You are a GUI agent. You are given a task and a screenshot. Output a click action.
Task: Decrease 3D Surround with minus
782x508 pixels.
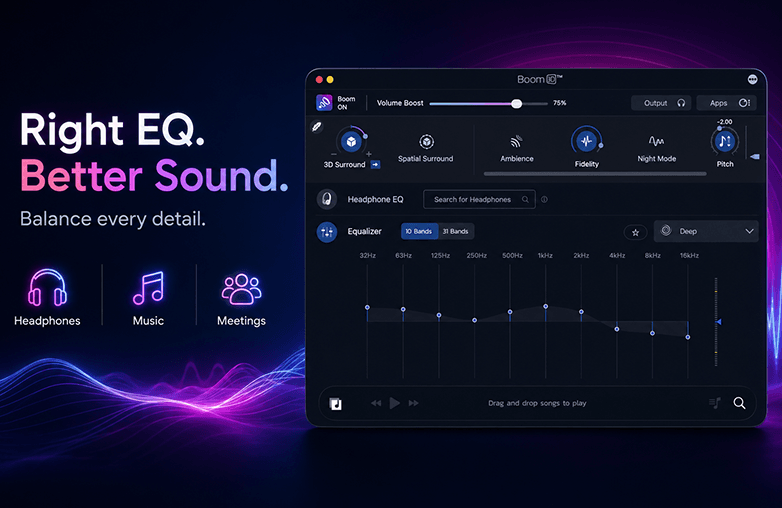pyautogui.click(x=334, y=154)
